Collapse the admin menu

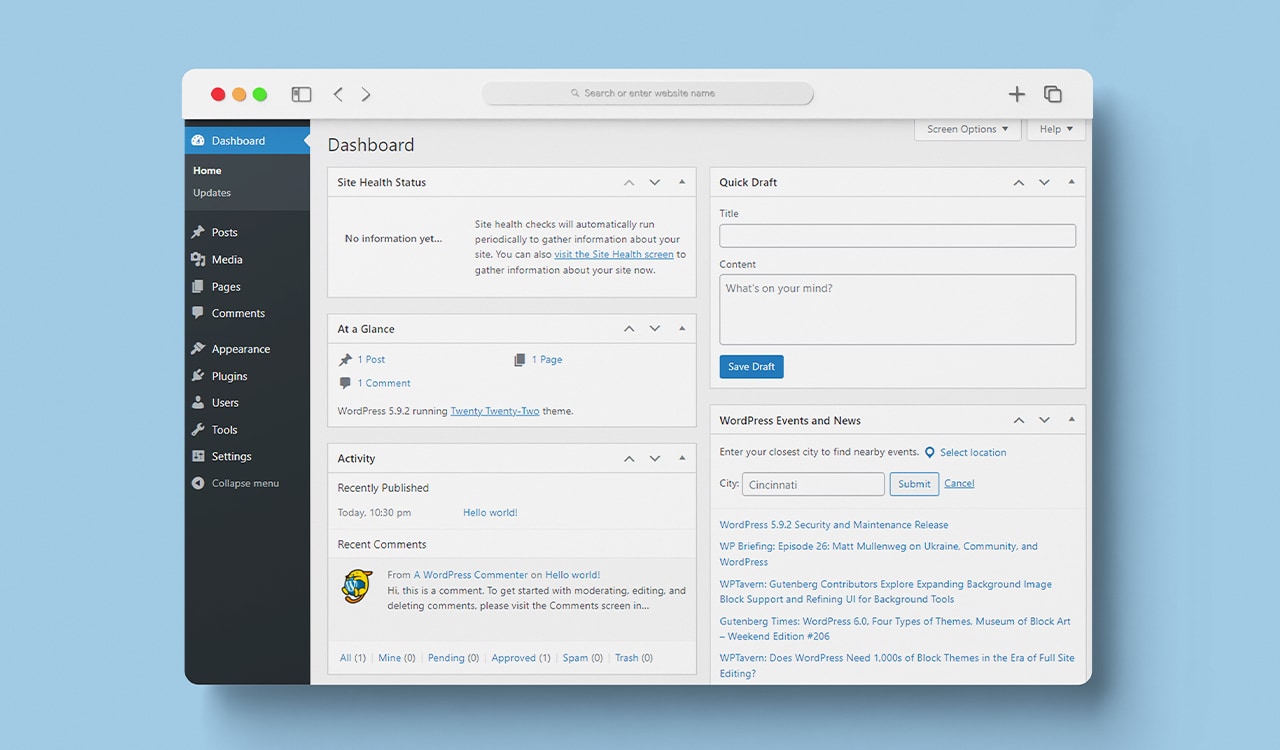tap(235, 483)
